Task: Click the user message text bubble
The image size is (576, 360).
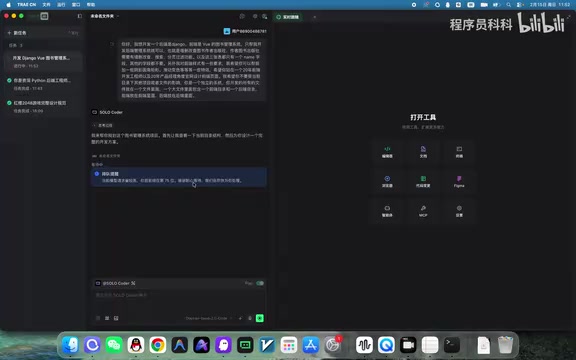Action: [191, 69]
